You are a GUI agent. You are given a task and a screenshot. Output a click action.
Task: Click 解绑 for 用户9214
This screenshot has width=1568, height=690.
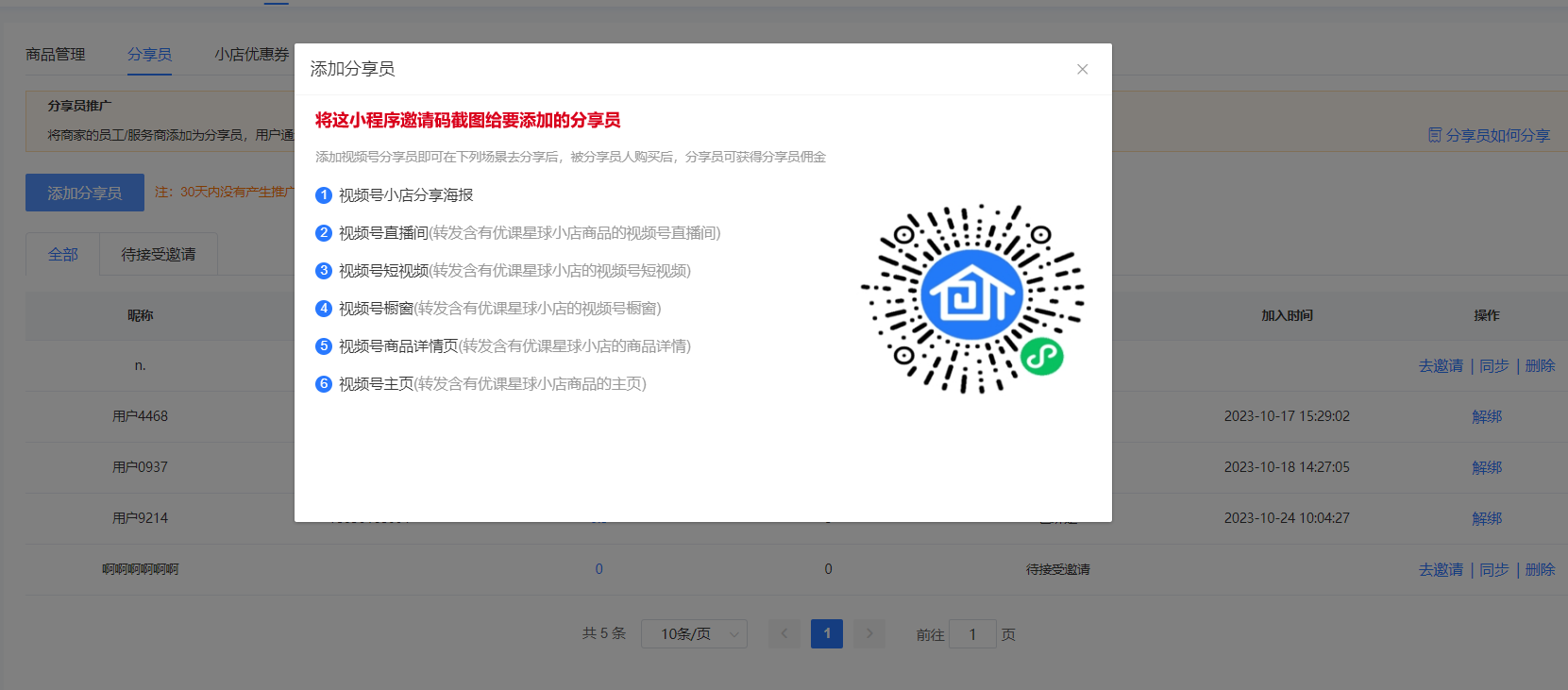(x=1486, y=518)
